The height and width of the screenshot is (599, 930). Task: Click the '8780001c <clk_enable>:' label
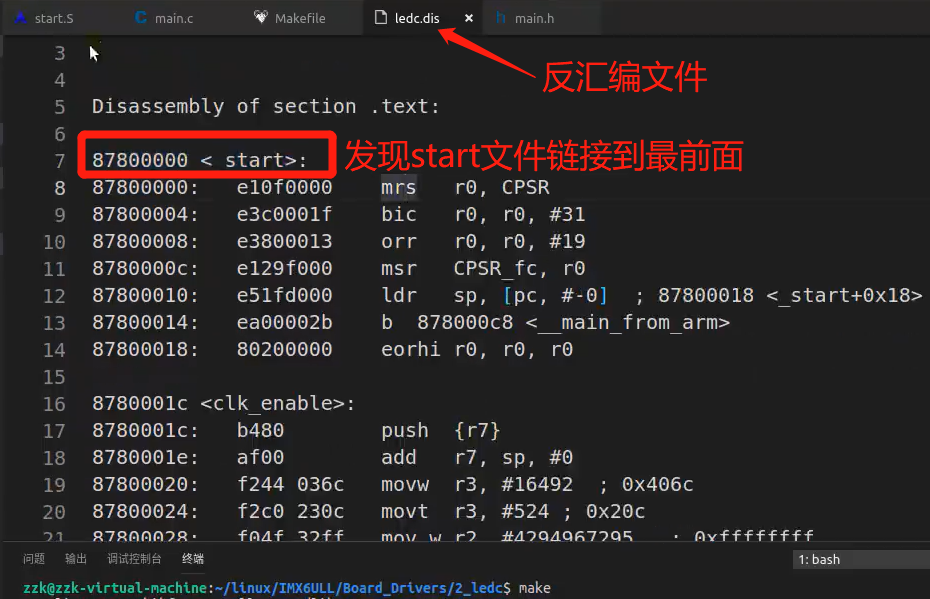224,403
